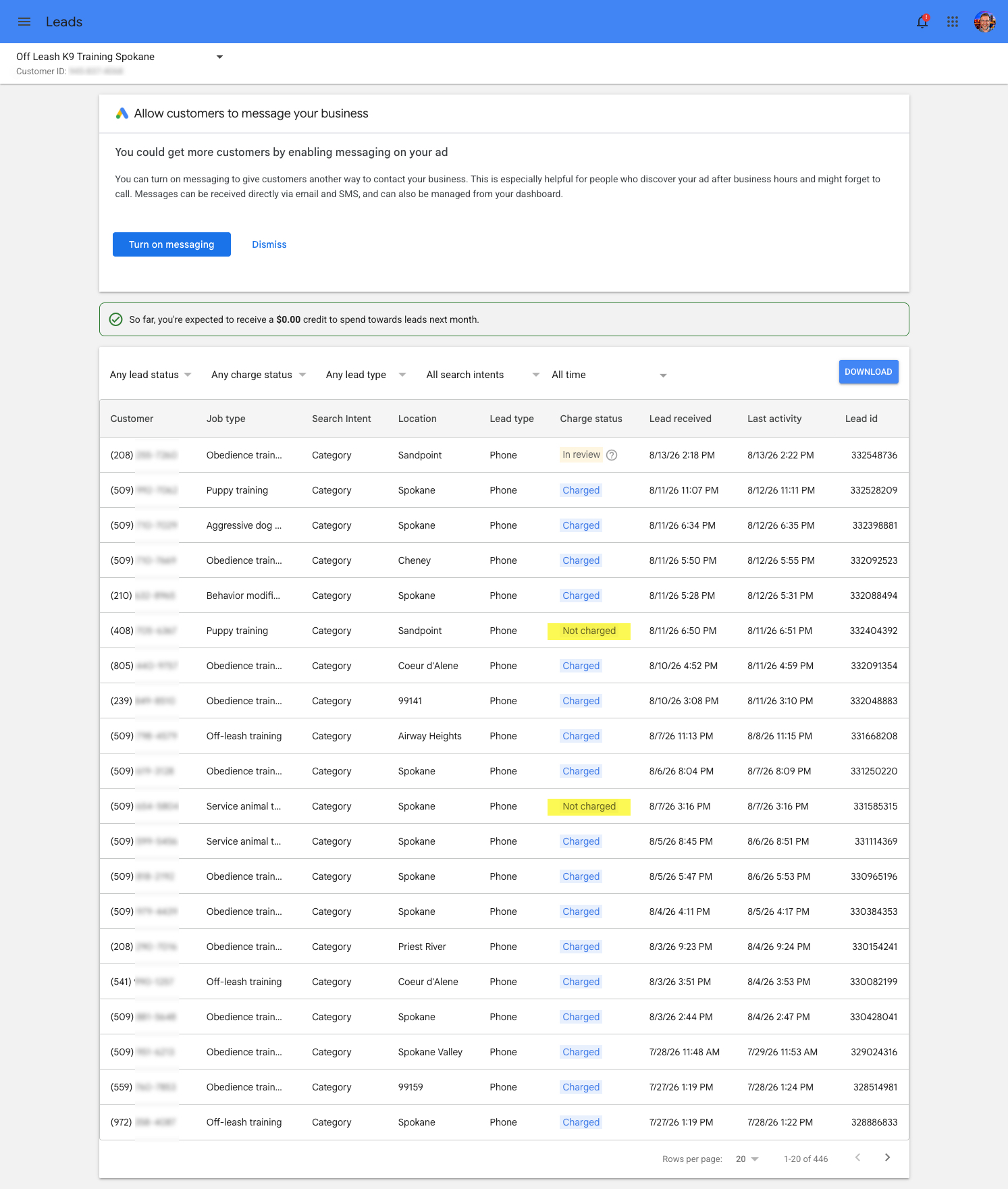Open the Google apps grid

pos(953,22)
